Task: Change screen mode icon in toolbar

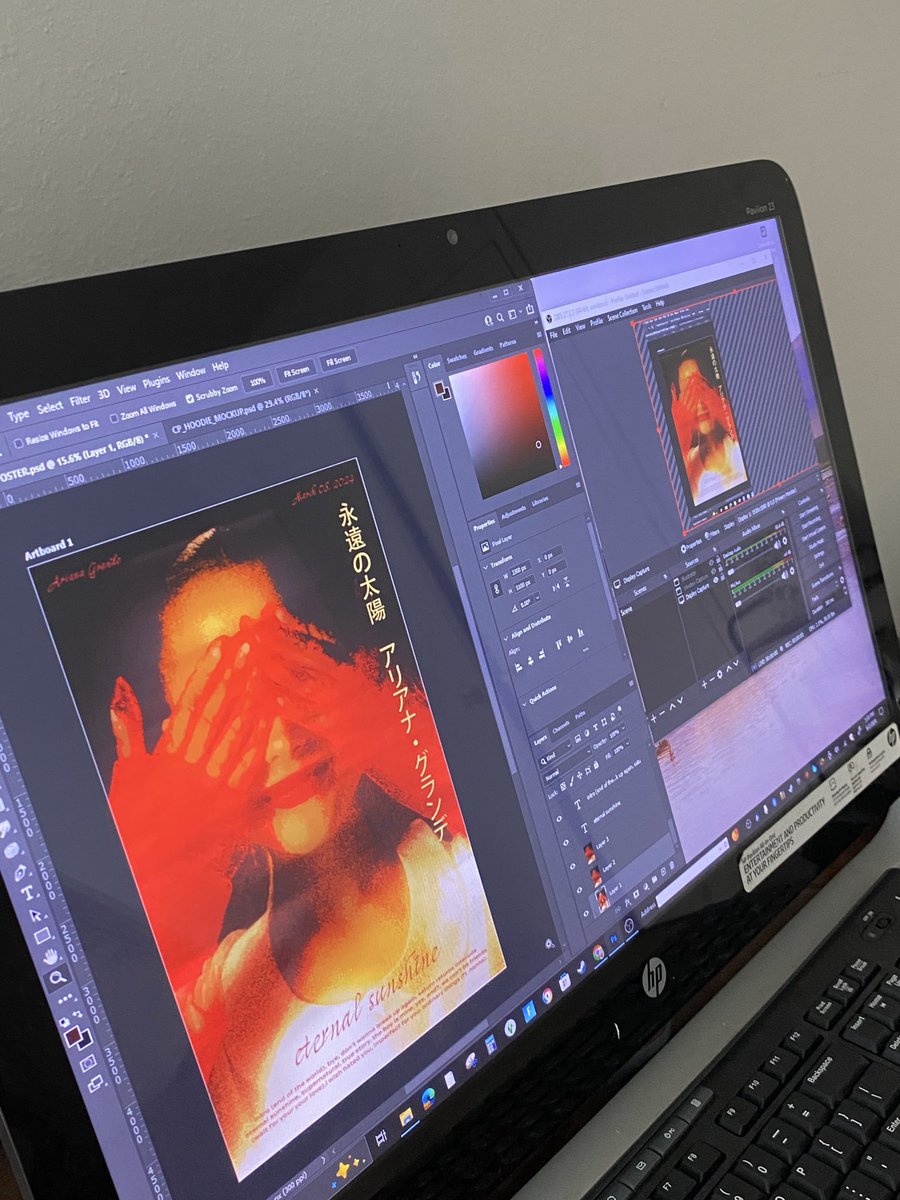Action: click(96, 1083)
